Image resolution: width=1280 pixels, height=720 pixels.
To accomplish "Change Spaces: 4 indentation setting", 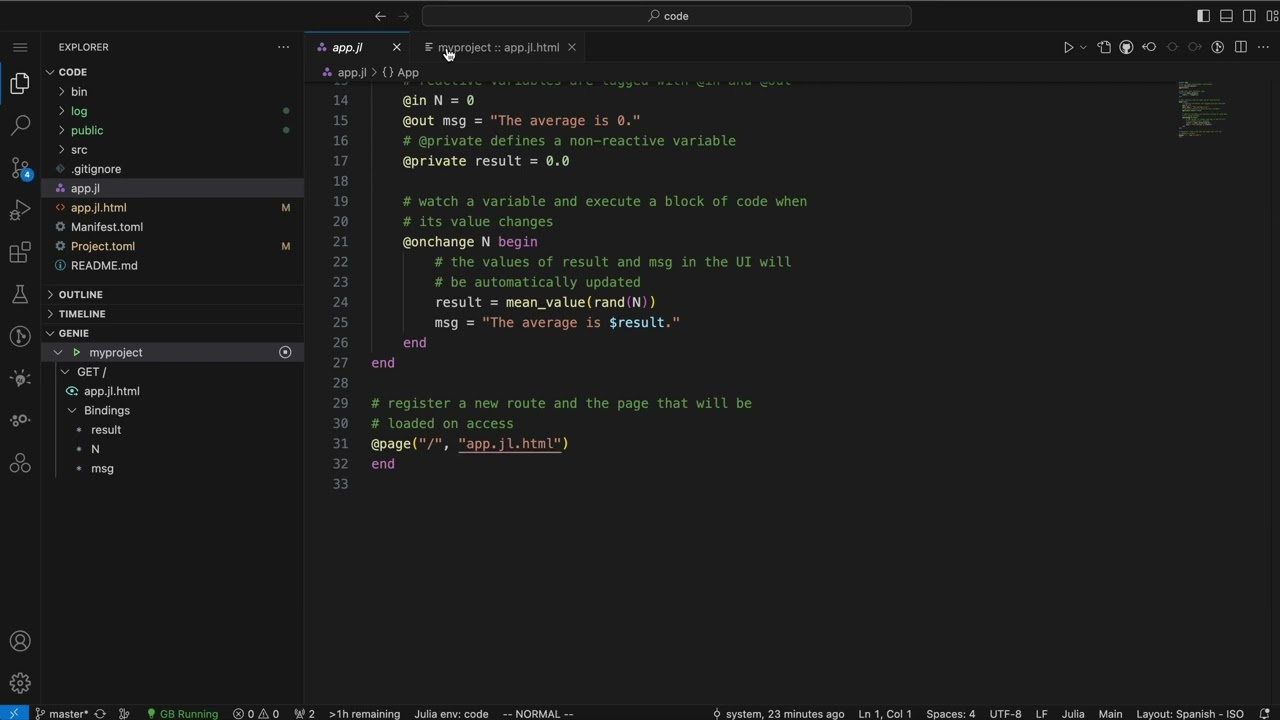I will [950, 714].
